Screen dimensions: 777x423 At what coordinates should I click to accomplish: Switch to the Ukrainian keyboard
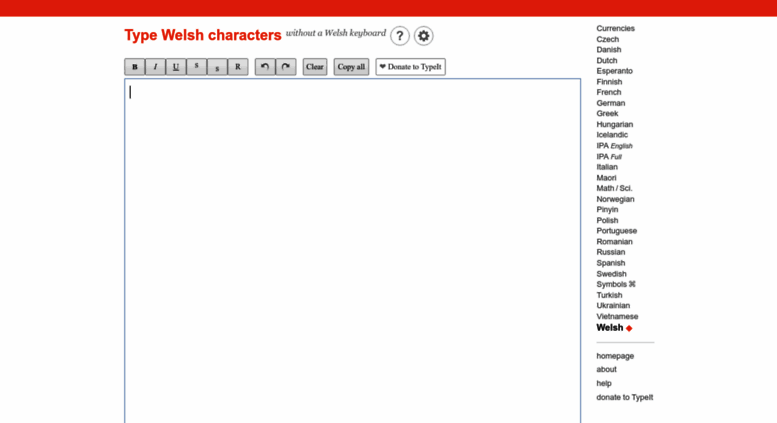click(x=613, y=306)
